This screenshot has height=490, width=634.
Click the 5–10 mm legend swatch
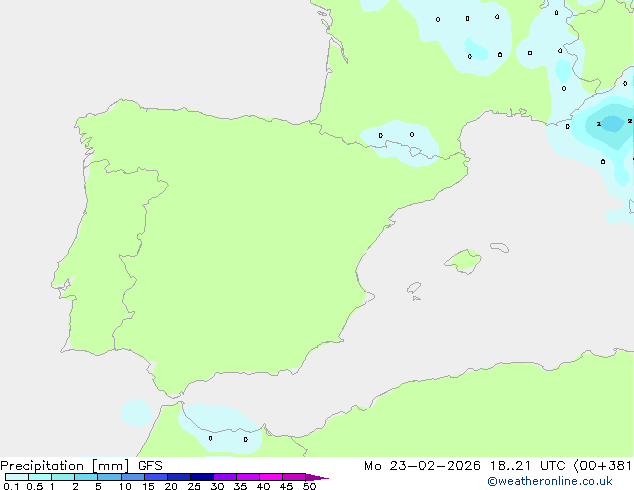(109, 477)
